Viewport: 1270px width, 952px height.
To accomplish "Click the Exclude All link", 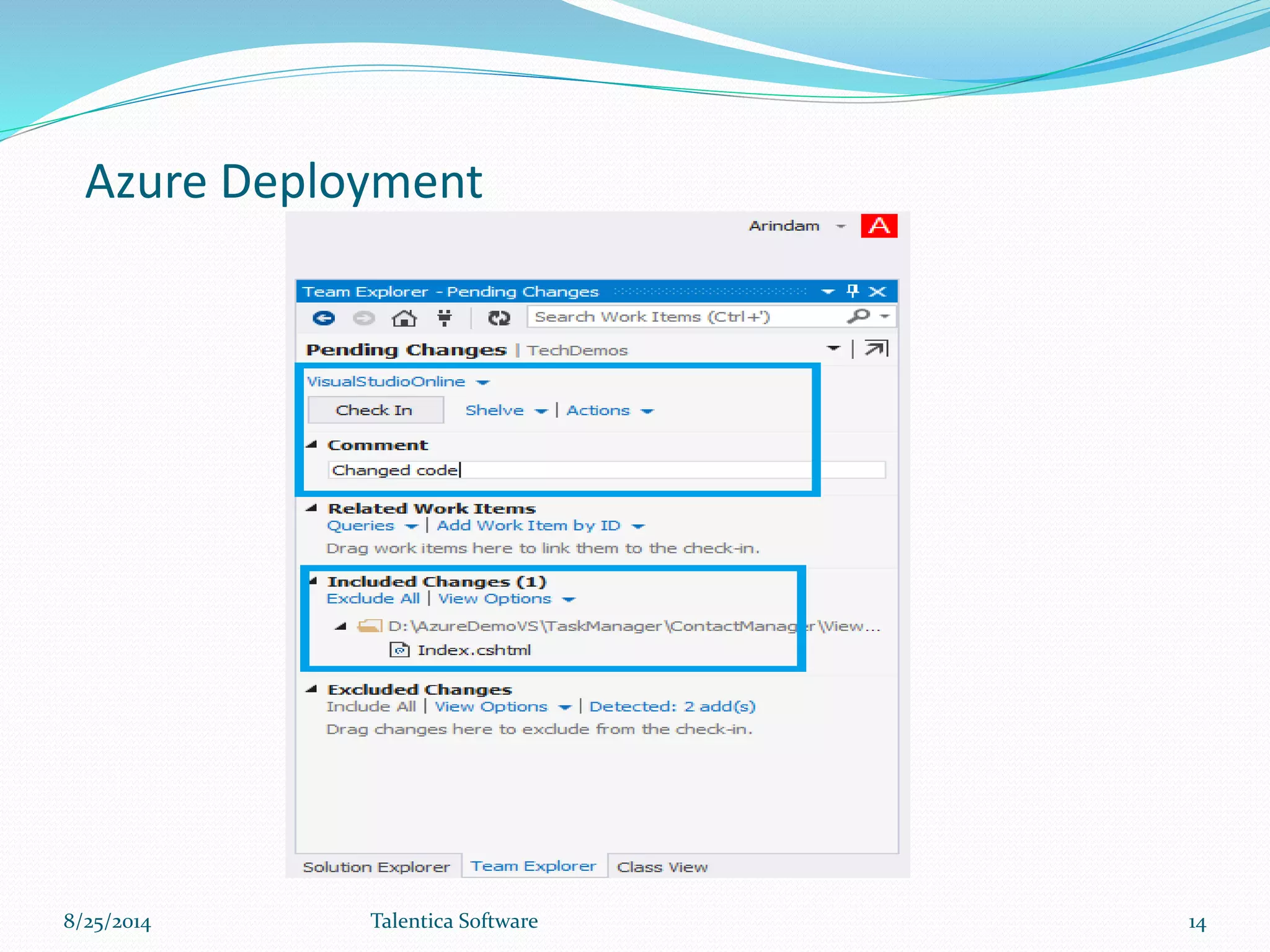I will (x=373, y=599).
